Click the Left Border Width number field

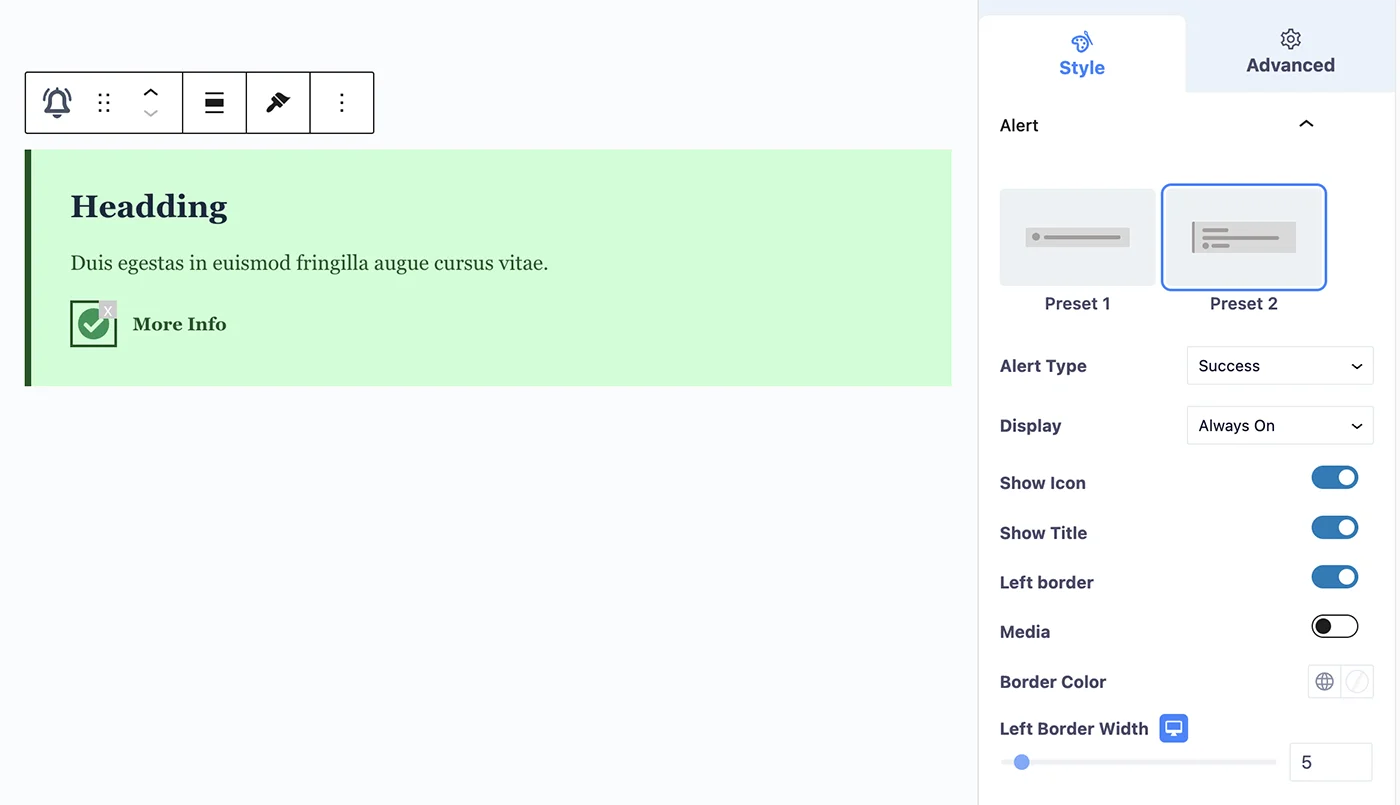click(x=1331, y=762)
